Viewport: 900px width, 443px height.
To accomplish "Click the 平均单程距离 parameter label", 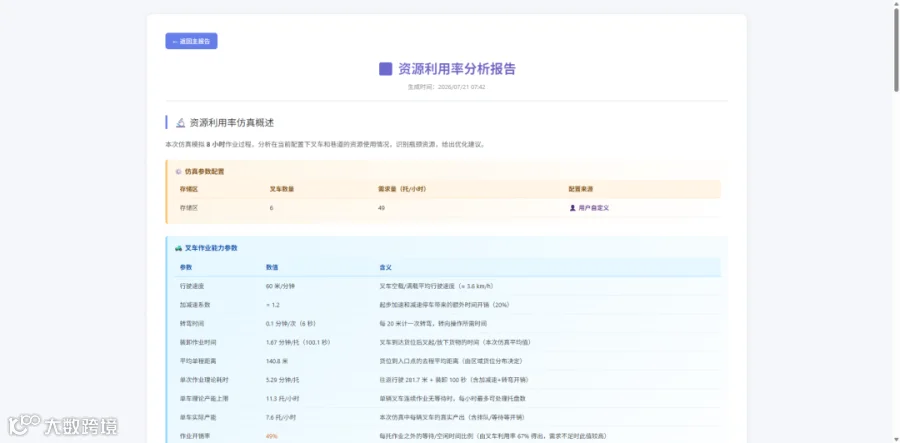I will (x=198, y=362).
